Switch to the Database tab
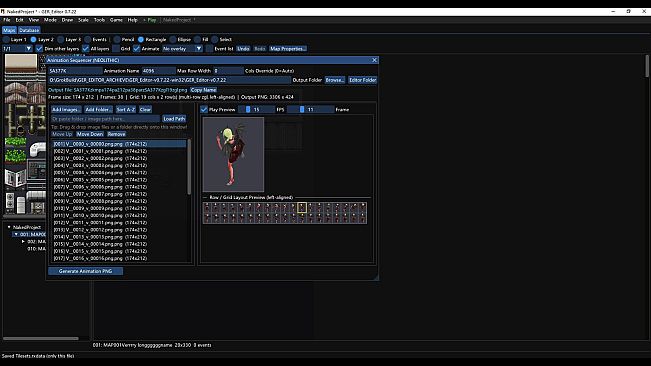 29,30
